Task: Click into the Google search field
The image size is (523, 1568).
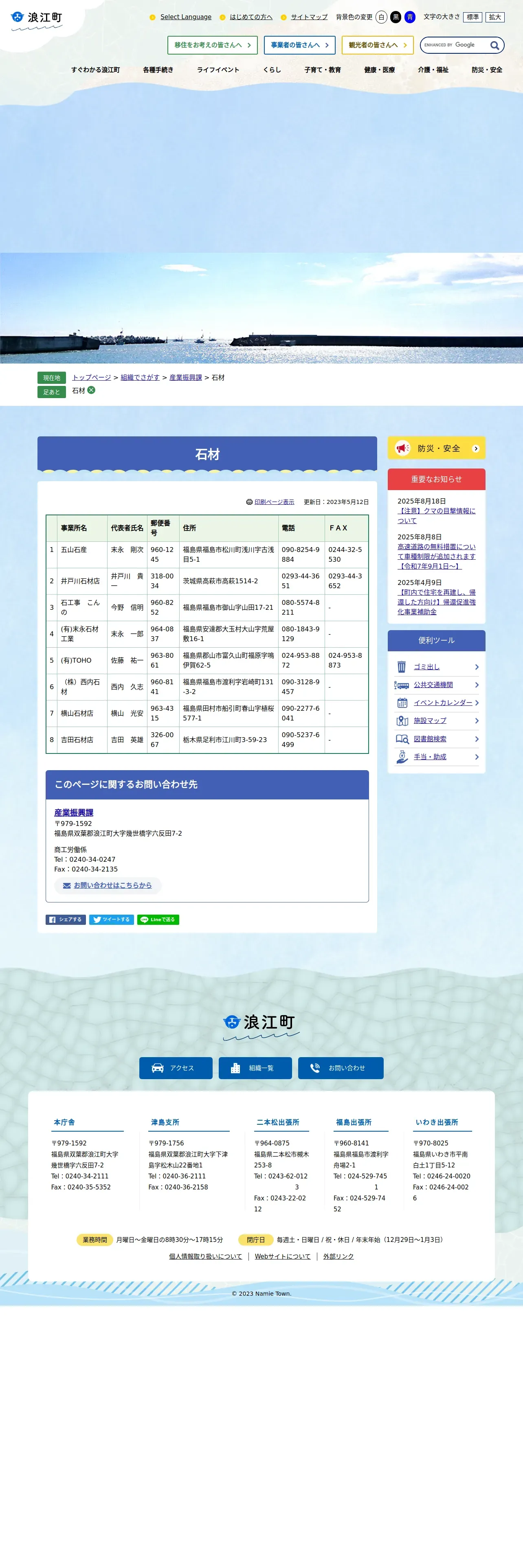Action: pyautogui.click(x=454, y=45)
